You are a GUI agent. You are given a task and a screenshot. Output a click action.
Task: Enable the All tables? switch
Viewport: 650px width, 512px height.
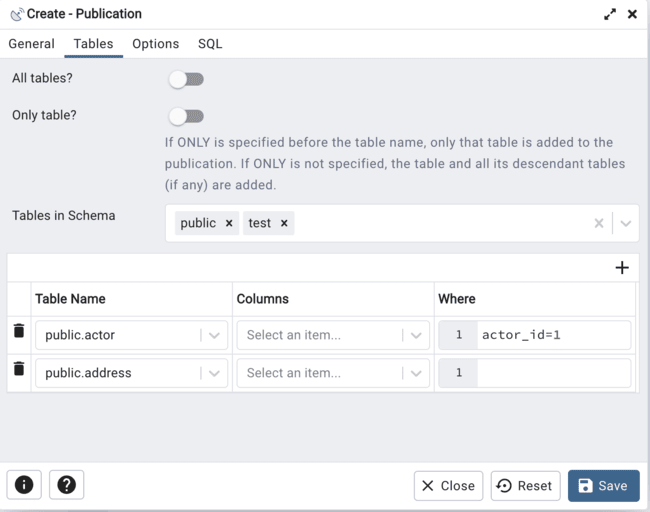[186, 79]
